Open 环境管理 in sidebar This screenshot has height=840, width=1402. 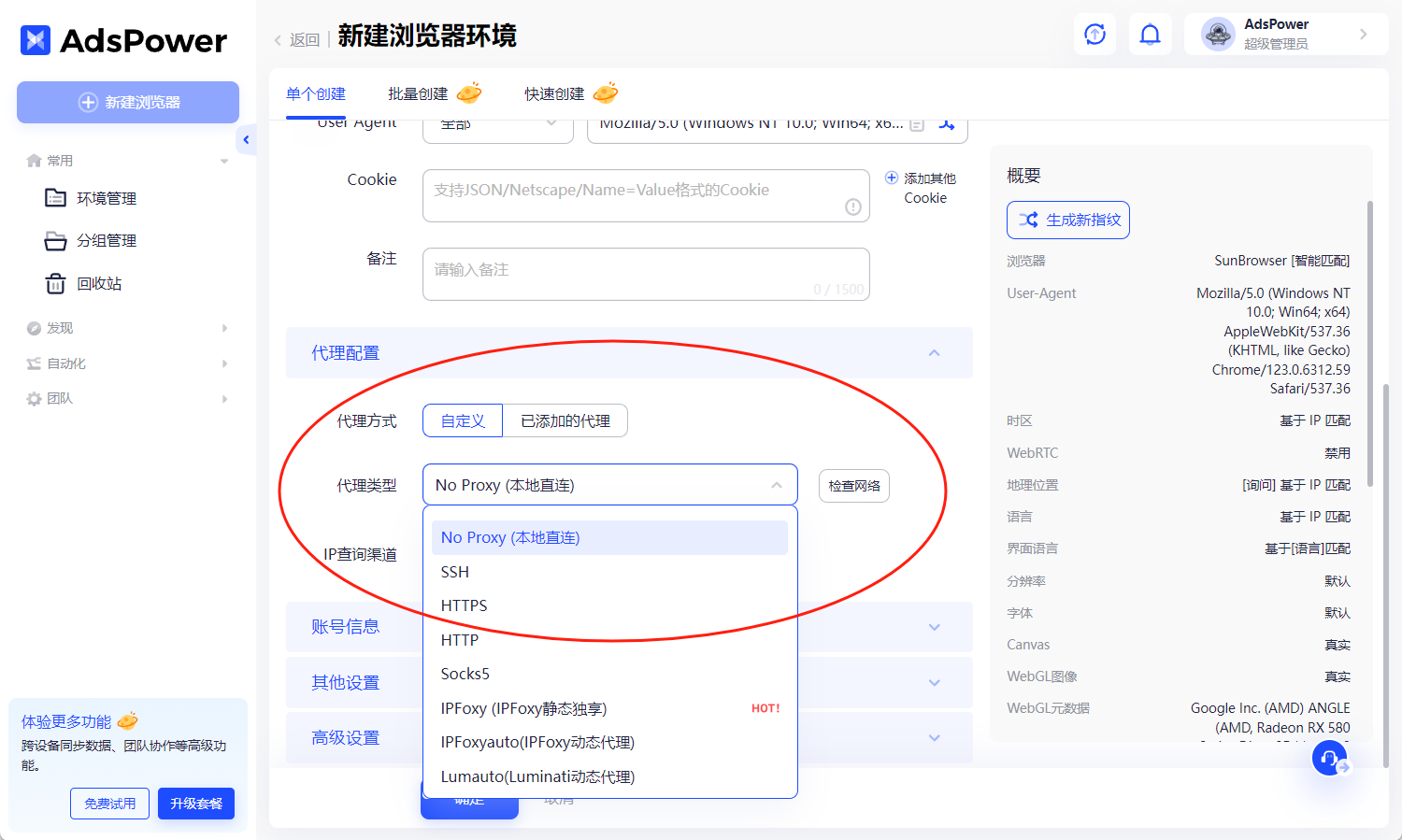pos(107,198)
